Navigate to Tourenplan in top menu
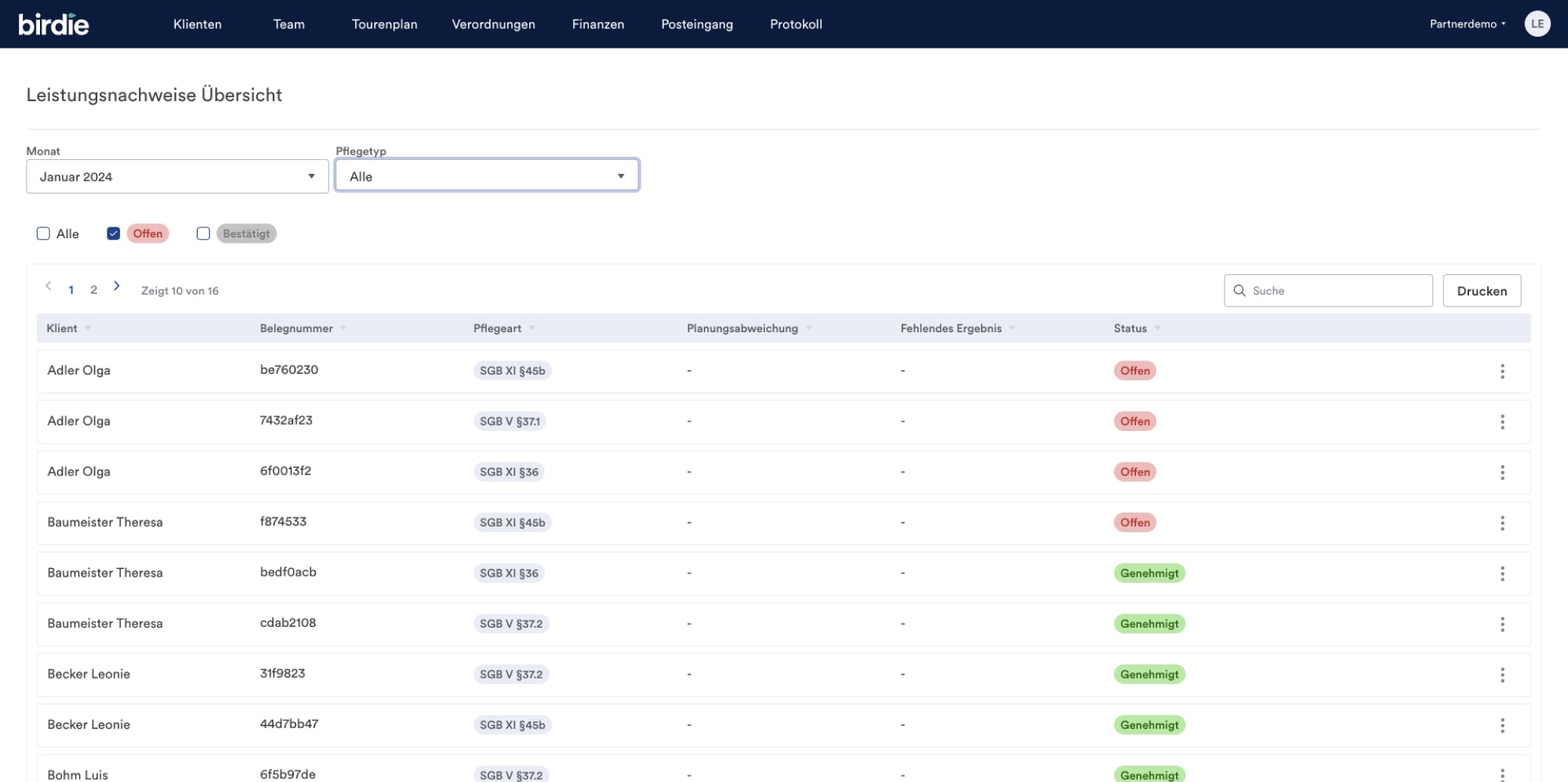The width and height of the screenshot is (1568, 782). [384, 24]
